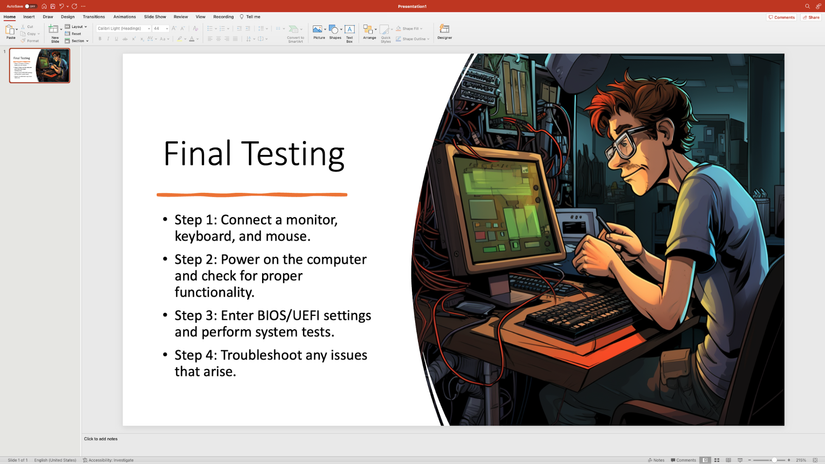
Task: Click the Clear Formatting icon
Action: pyautogui.click(x=195, y=28)
